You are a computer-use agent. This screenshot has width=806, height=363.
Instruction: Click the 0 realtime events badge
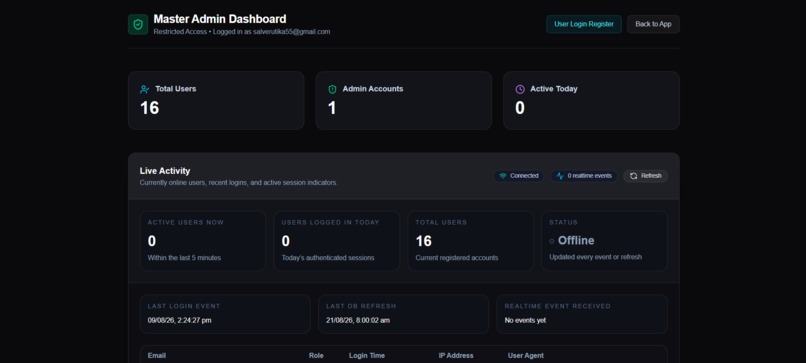(x=584, y=176)
